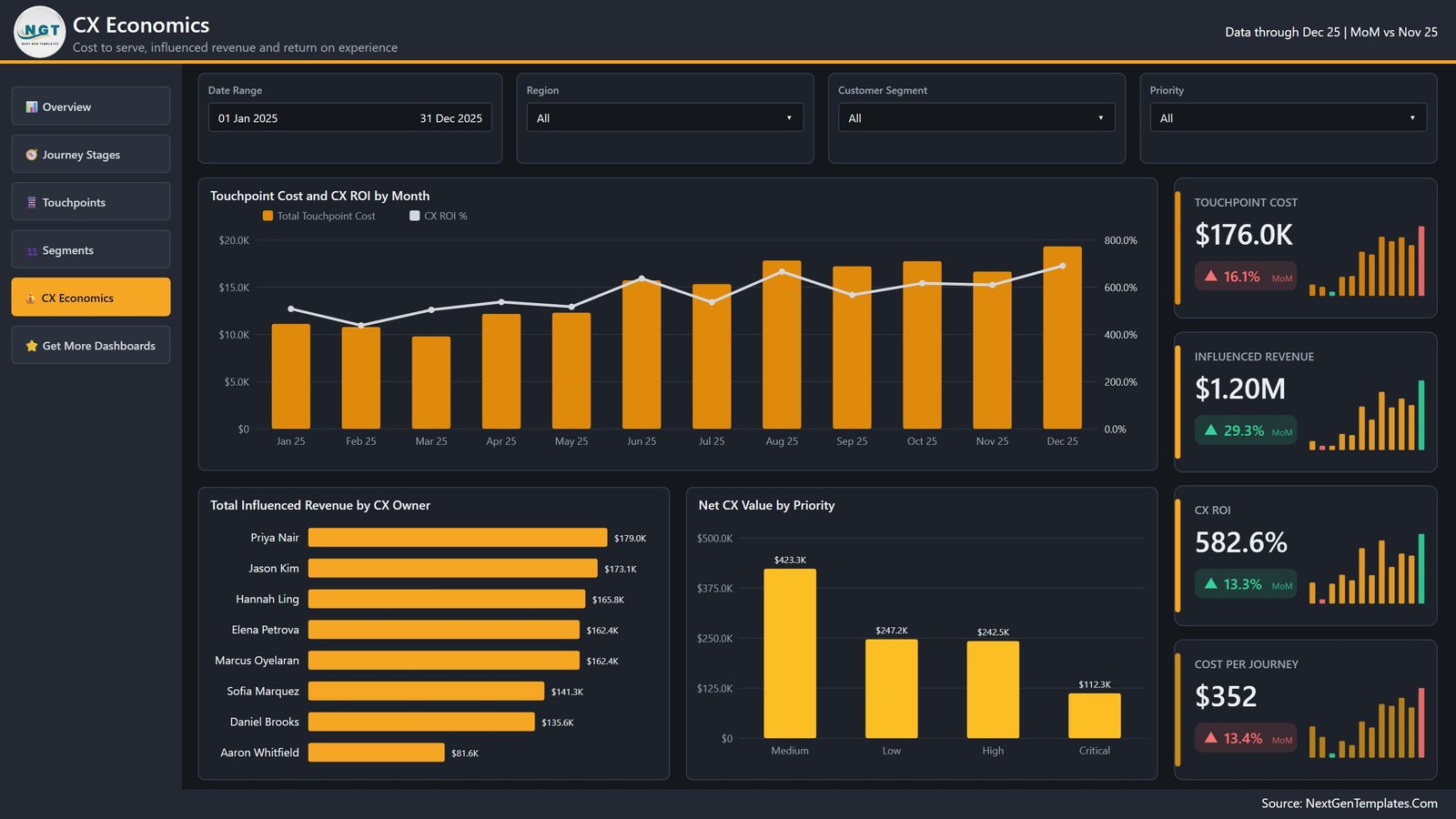Switch to the CX Economics tab
Screen dimensions: 1456x819
[x=91, y=298]
